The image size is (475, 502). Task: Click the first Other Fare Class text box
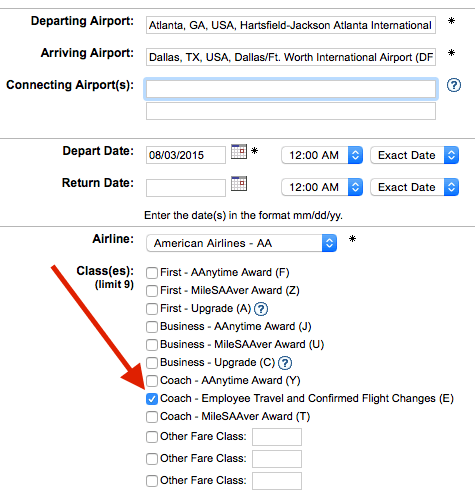tap(277, 437)
